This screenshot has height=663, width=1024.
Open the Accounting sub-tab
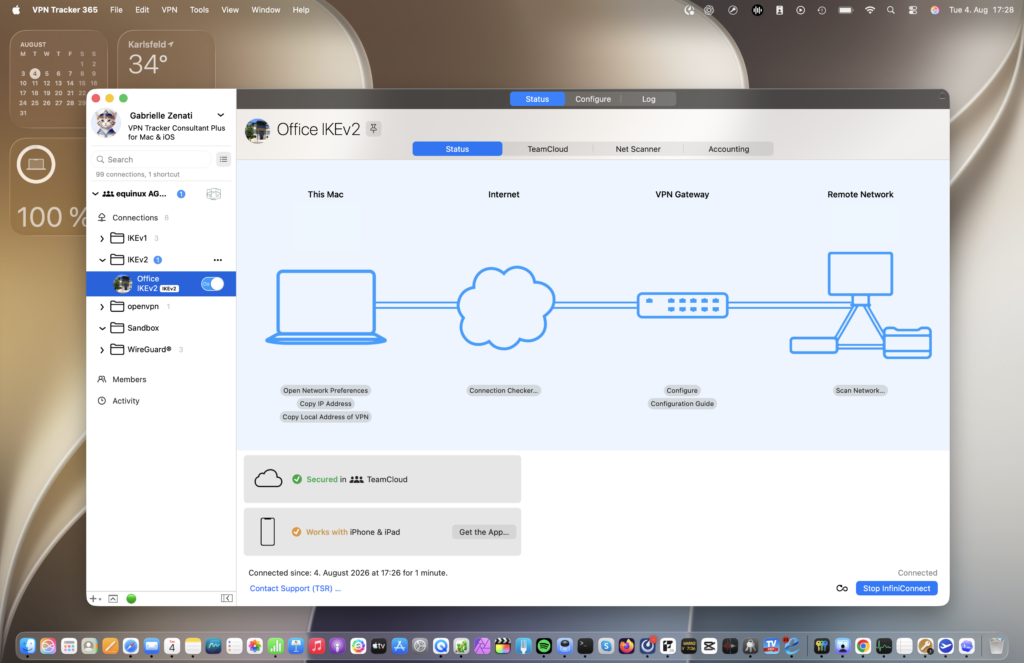pos(729,149)
